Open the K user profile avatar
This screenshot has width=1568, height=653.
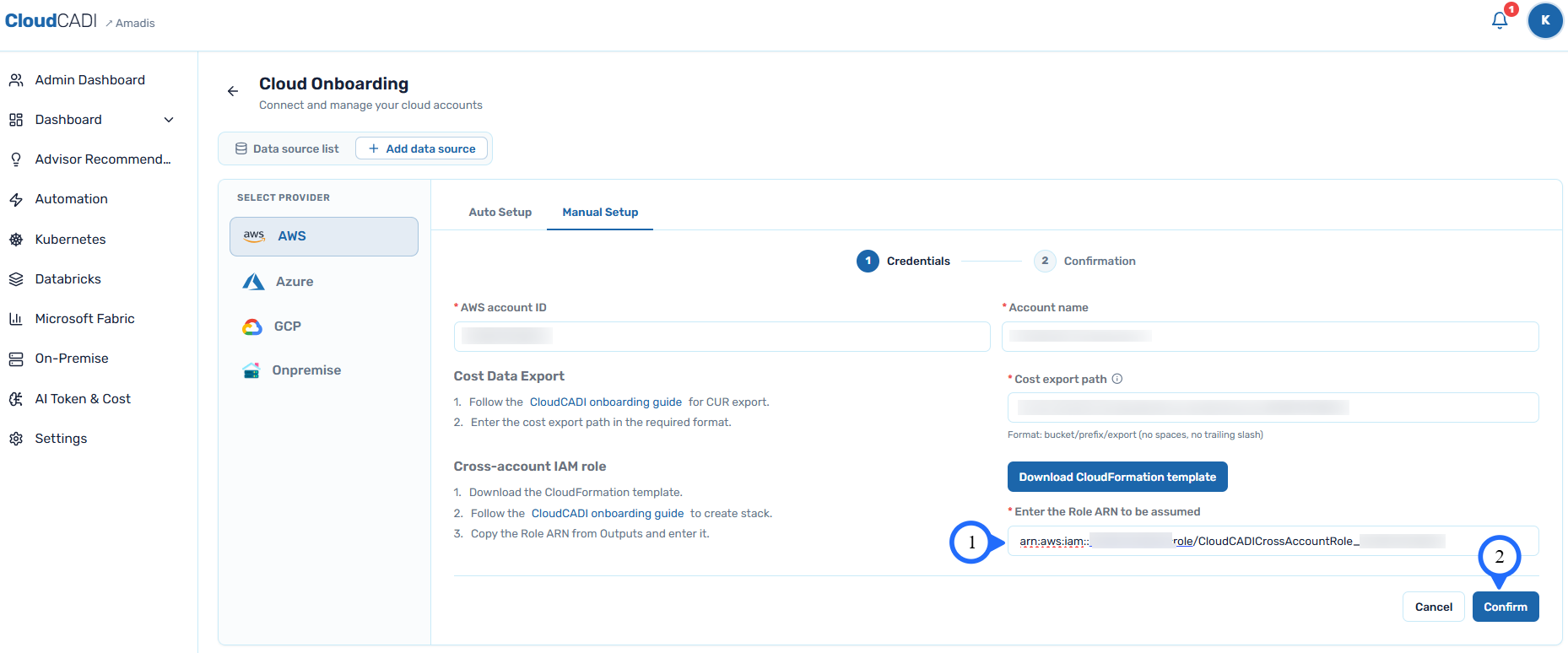pos(1545,20)
